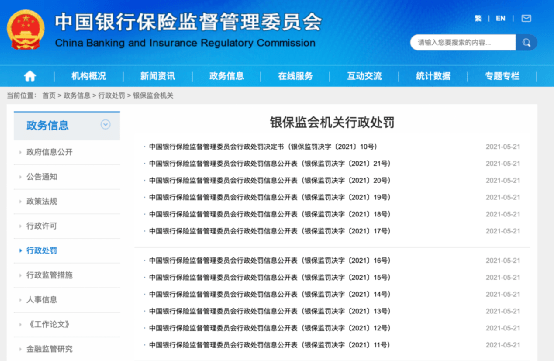Select 金融监管研究 in sidebar
Viewport: 554px width, 361px height.
(x=49, y=349)
